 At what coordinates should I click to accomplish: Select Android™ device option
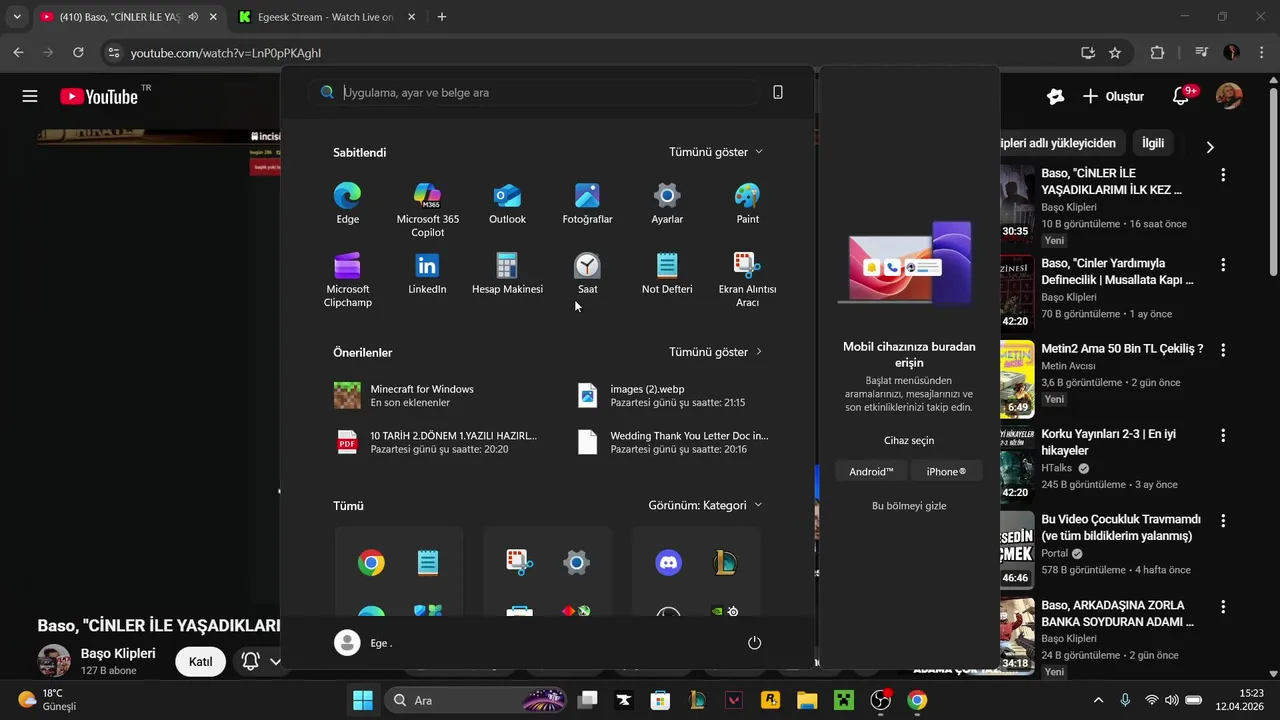point(871,472)
